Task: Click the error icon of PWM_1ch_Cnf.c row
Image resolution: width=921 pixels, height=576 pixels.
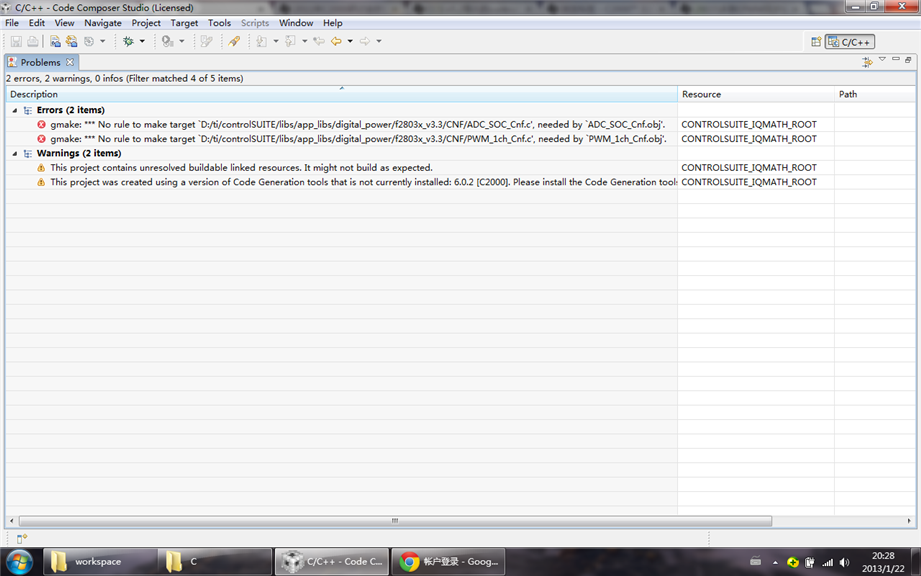Action: click(x=41, y=139)
